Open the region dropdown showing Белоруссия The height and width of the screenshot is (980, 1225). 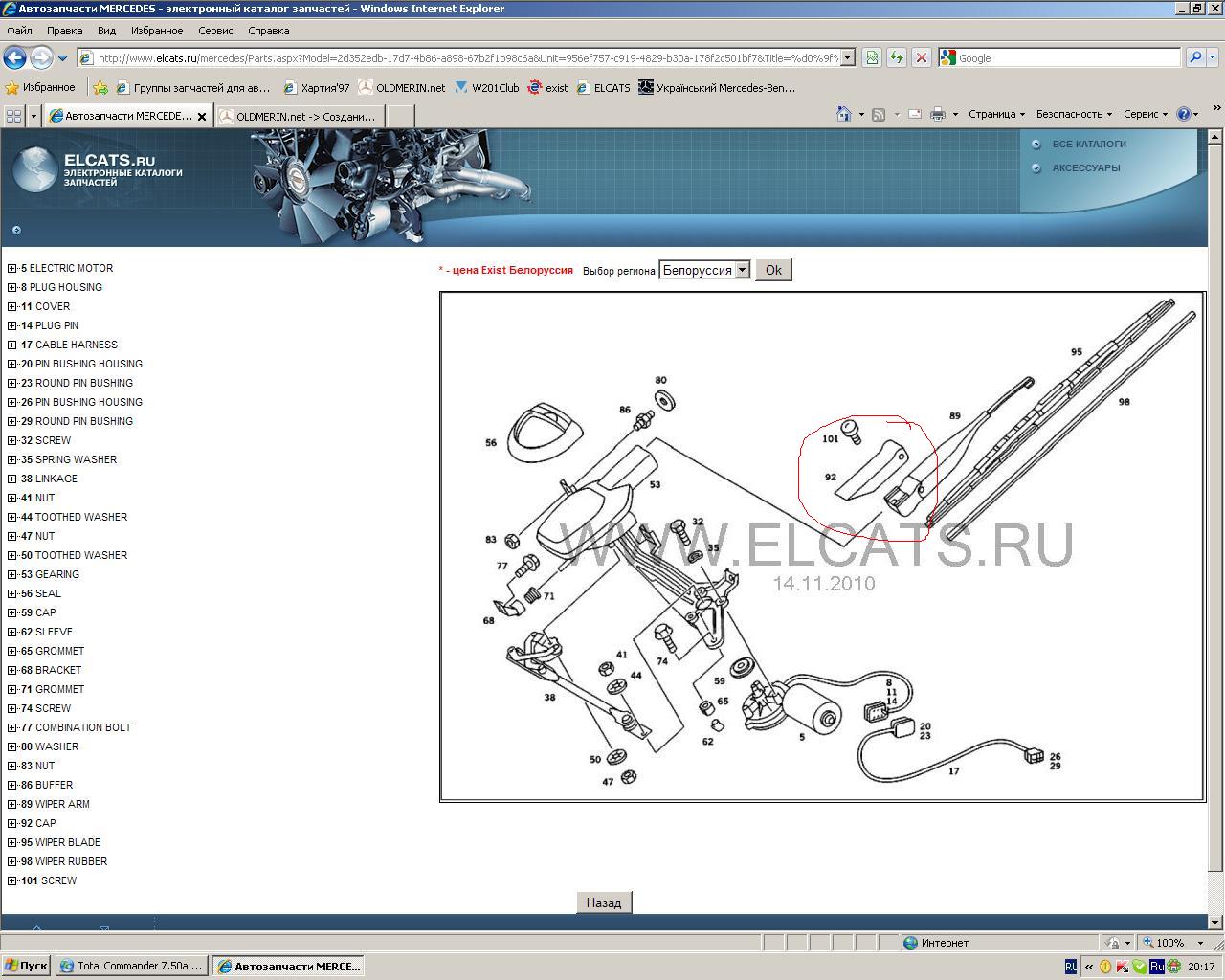click(704, 271)
